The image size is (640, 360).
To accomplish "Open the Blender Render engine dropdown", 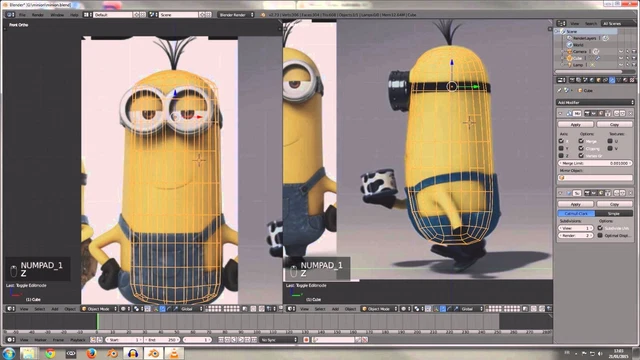I will point(236,15).
